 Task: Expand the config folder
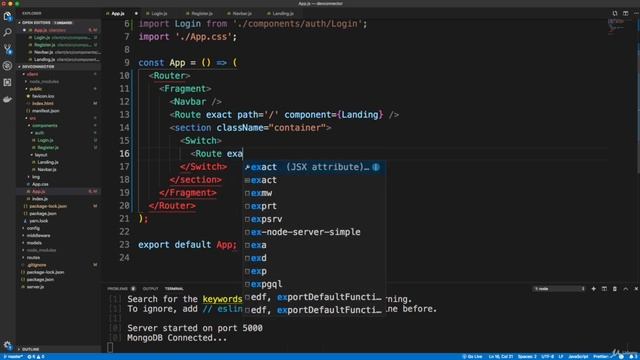(x=33, y=229)
